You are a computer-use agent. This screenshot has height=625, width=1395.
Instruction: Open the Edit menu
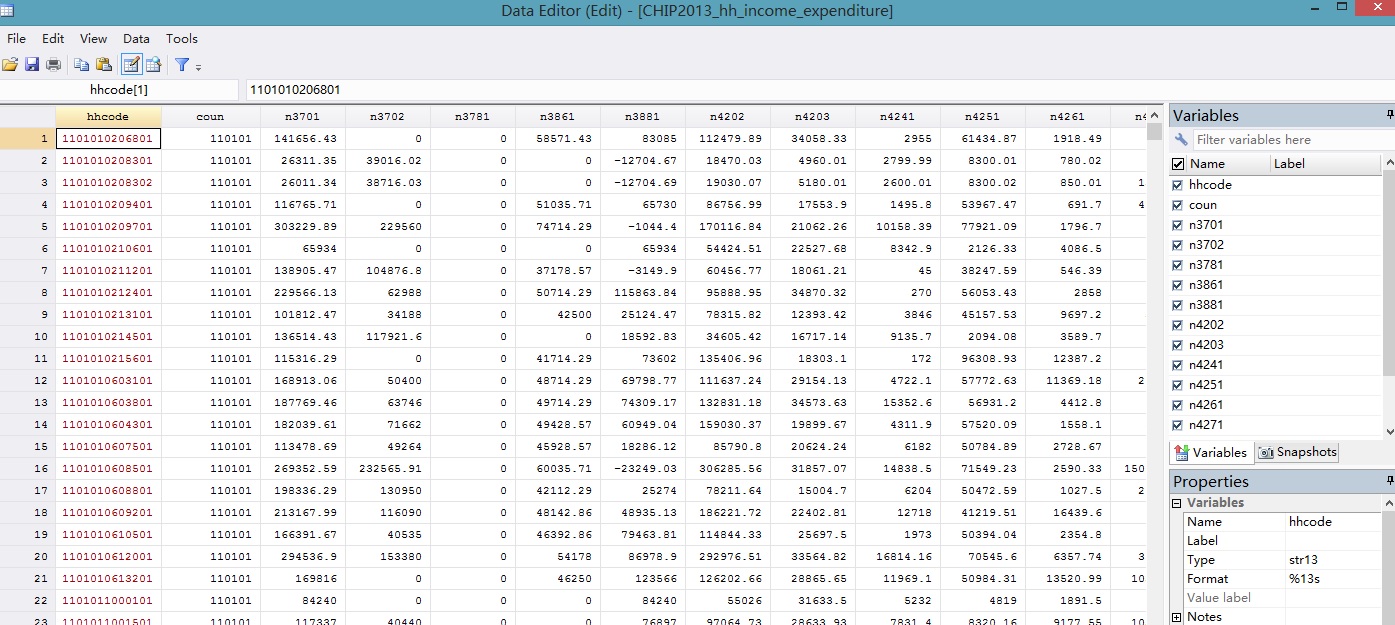[53, 38]
